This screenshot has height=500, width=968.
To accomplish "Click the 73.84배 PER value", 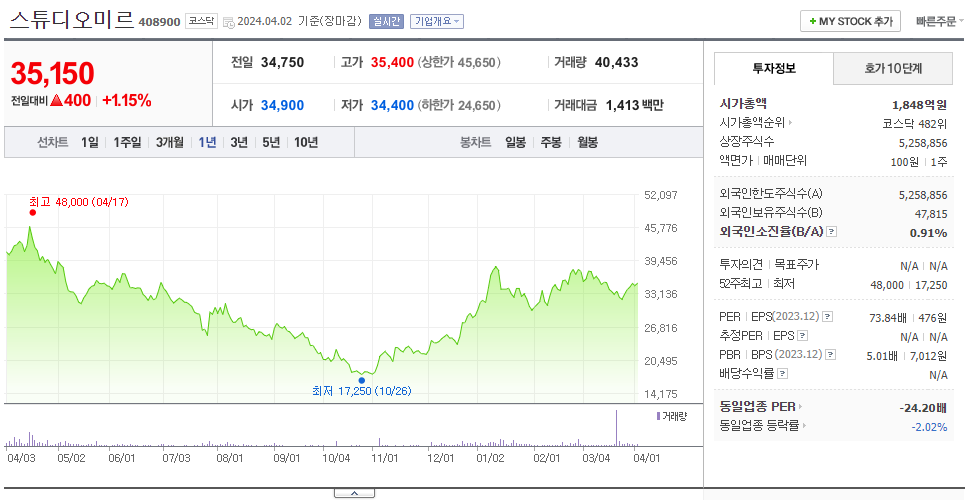I will (x=888, y=318).
